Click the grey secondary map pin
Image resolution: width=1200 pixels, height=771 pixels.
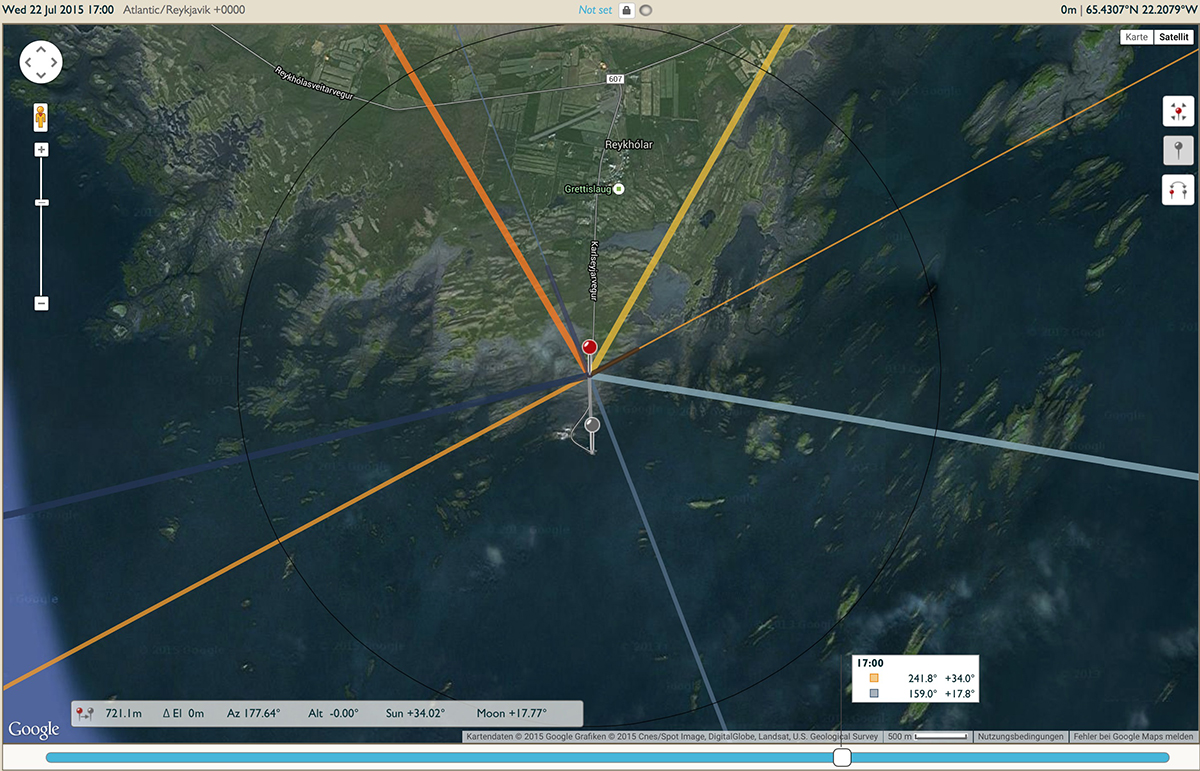(592, 426)
